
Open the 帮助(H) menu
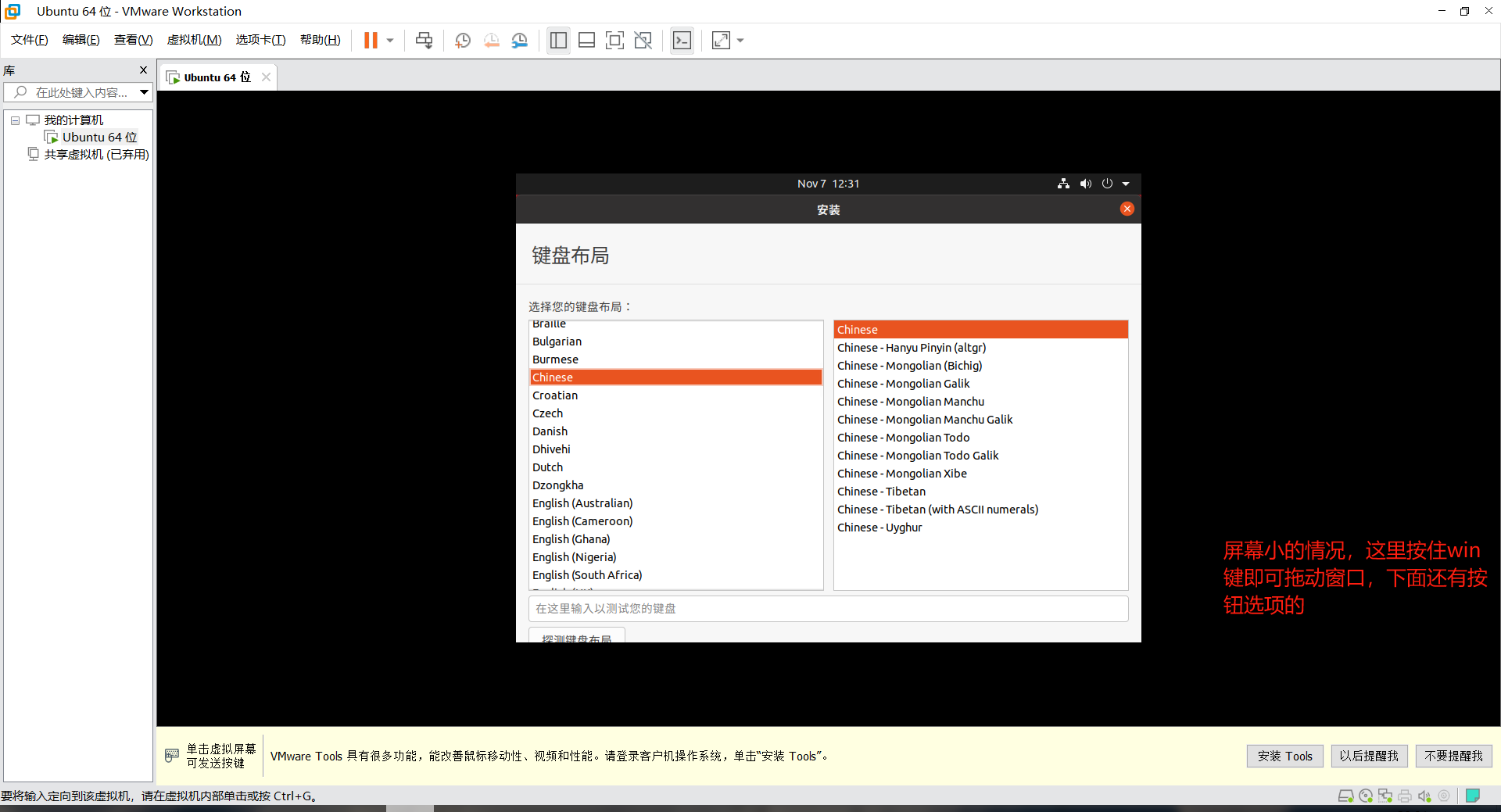tap(321, 40)
